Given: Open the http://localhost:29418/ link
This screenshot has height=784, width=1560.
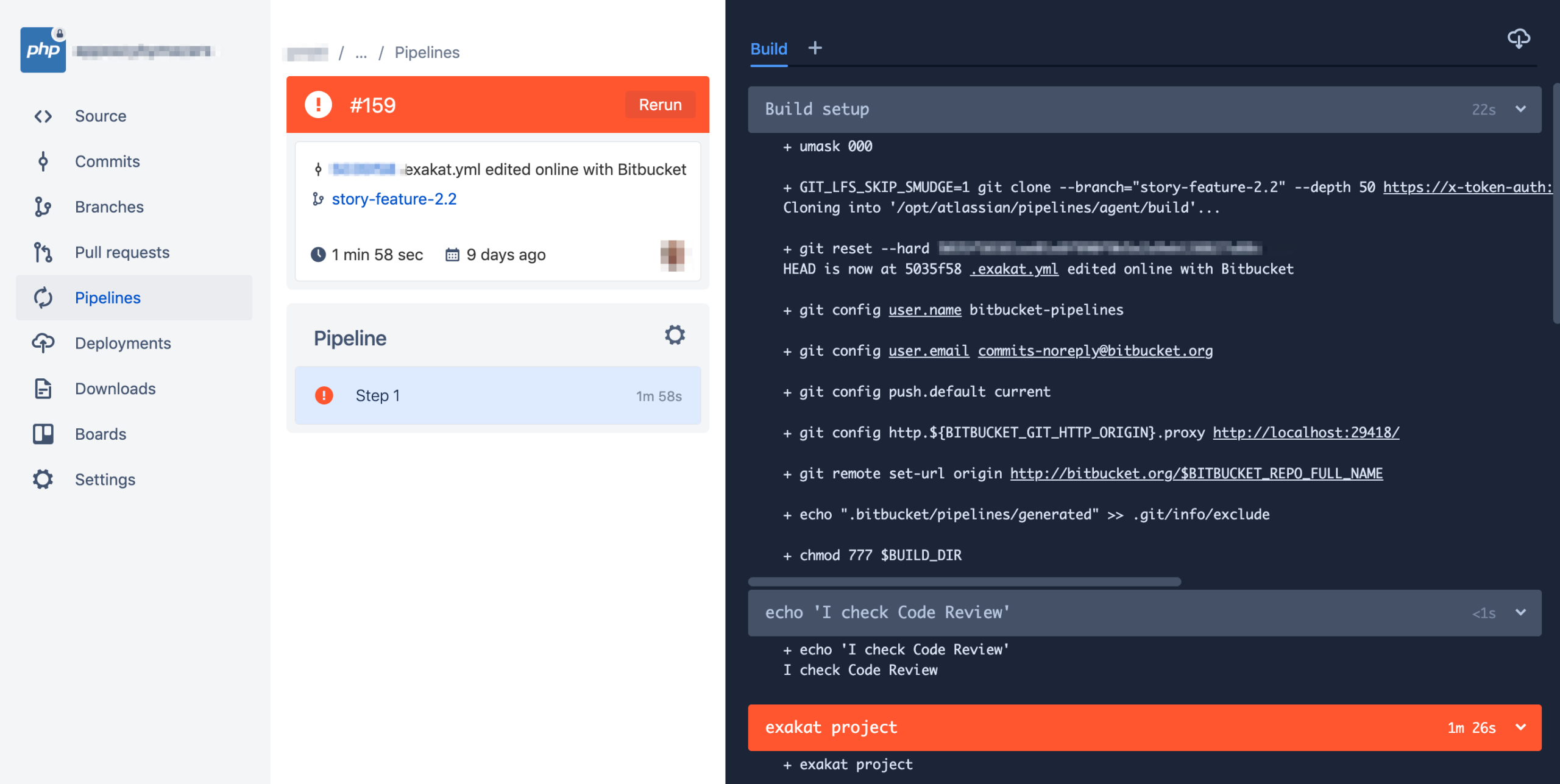Looking at the screenshot, I should click(1306, 433).
